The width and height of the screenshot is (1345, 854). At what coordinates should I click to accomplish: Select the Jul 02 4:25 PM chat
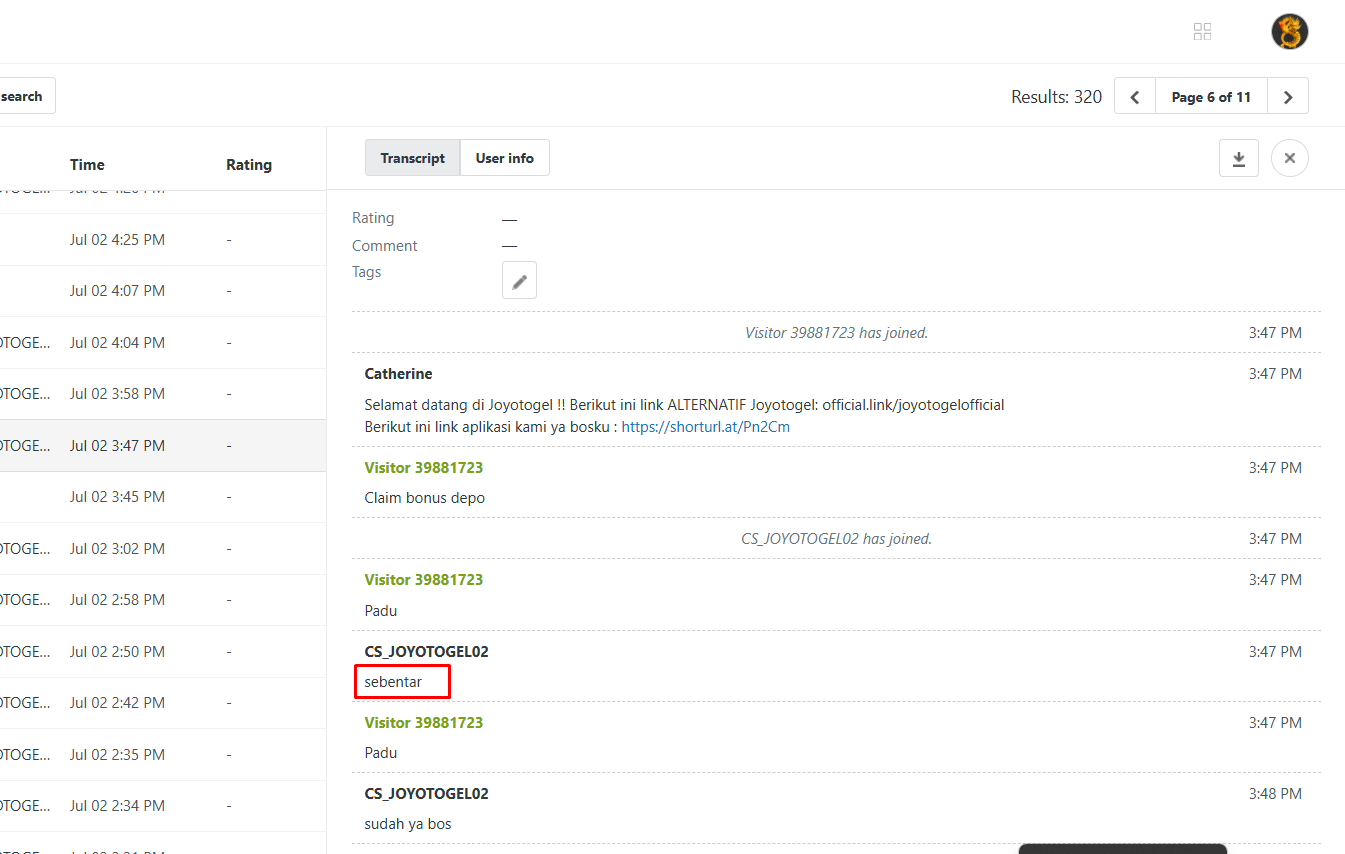pyautogui.click(x=163, y=240)
